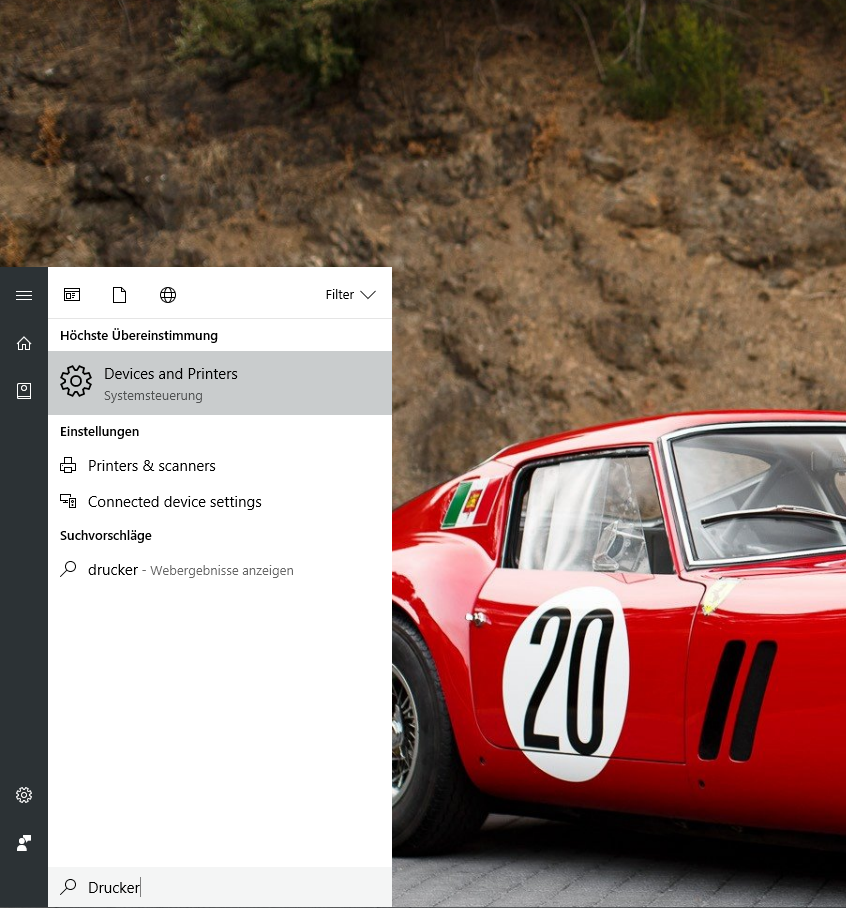The height and width of the screenshot is (908, 846).
Task: Click the printer icon beside Printers & scanners
Action: pos(68,465)
